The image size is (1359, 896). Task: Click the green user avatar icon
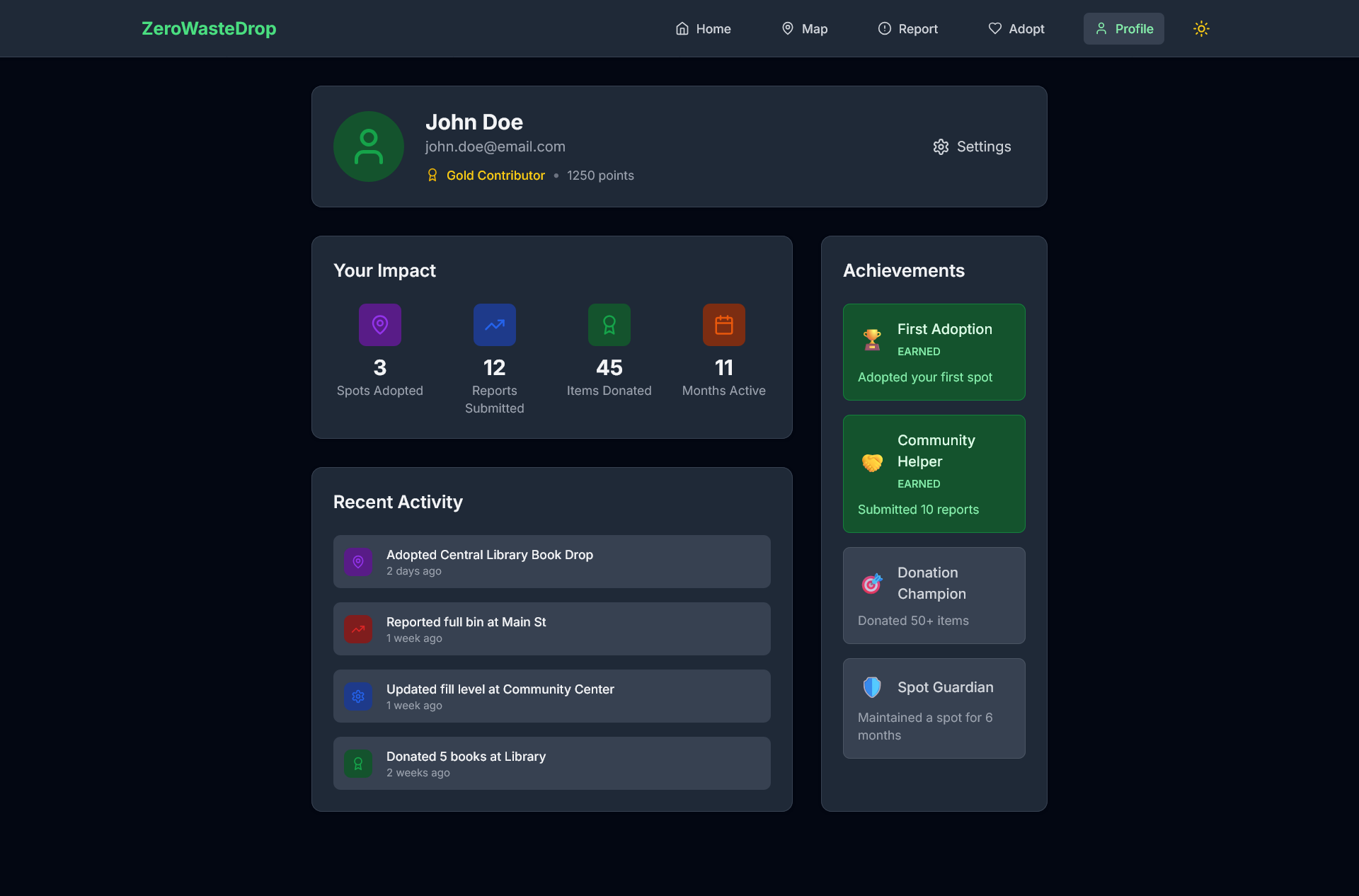tap(369, 147)
